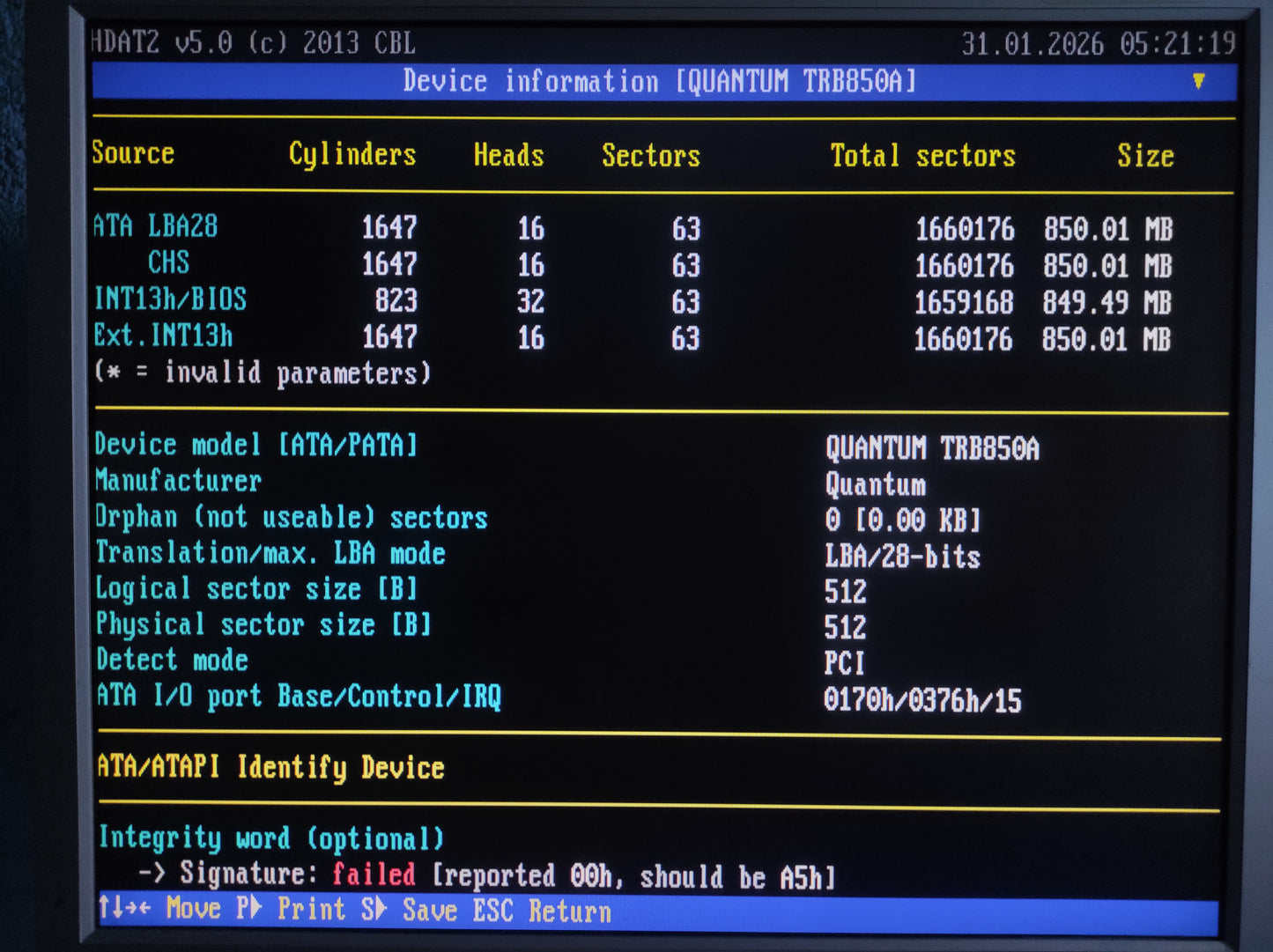Select the ATA LBA28 source row

coord(155,227)
